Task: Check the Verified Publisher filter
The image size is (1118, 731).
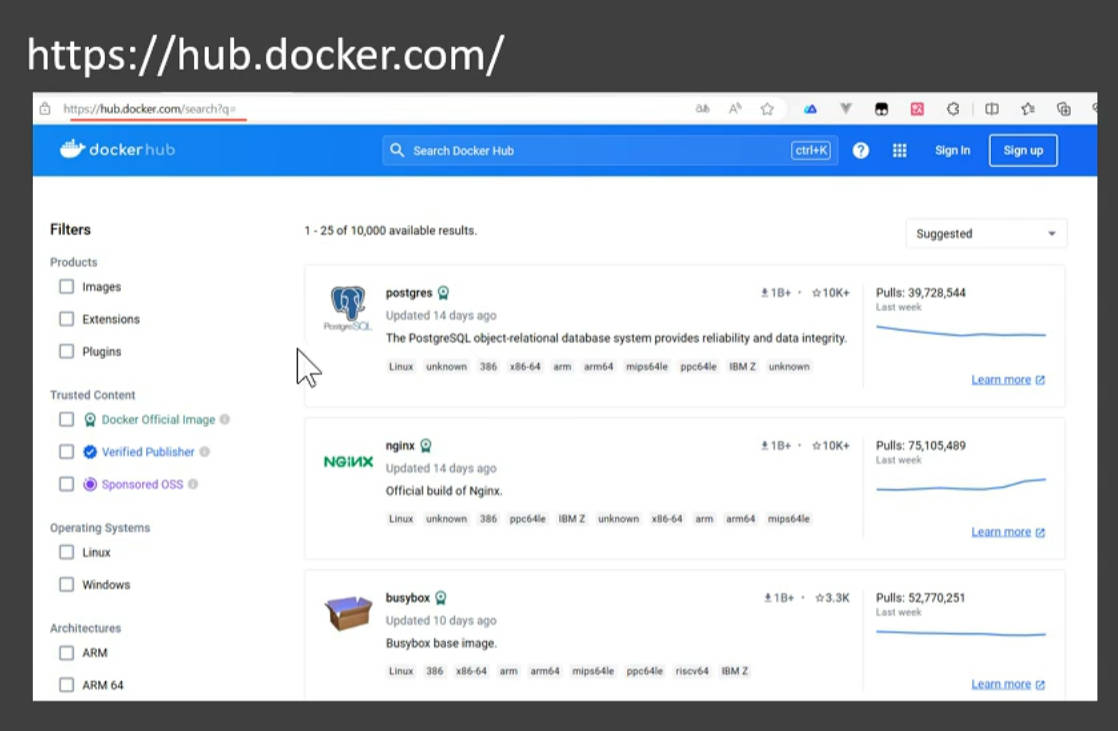Action: (66, 451)
